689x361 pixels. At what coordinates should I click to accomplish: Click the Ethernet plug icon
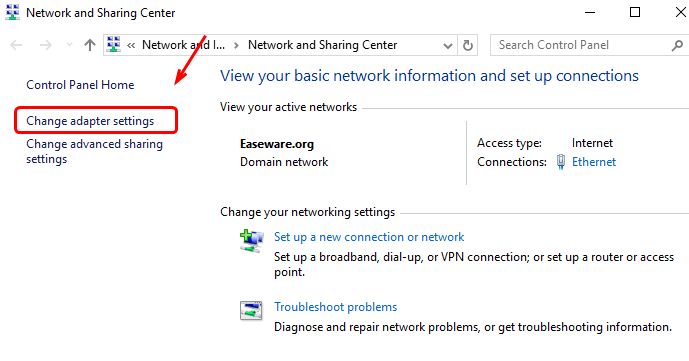tap(561, 162)
